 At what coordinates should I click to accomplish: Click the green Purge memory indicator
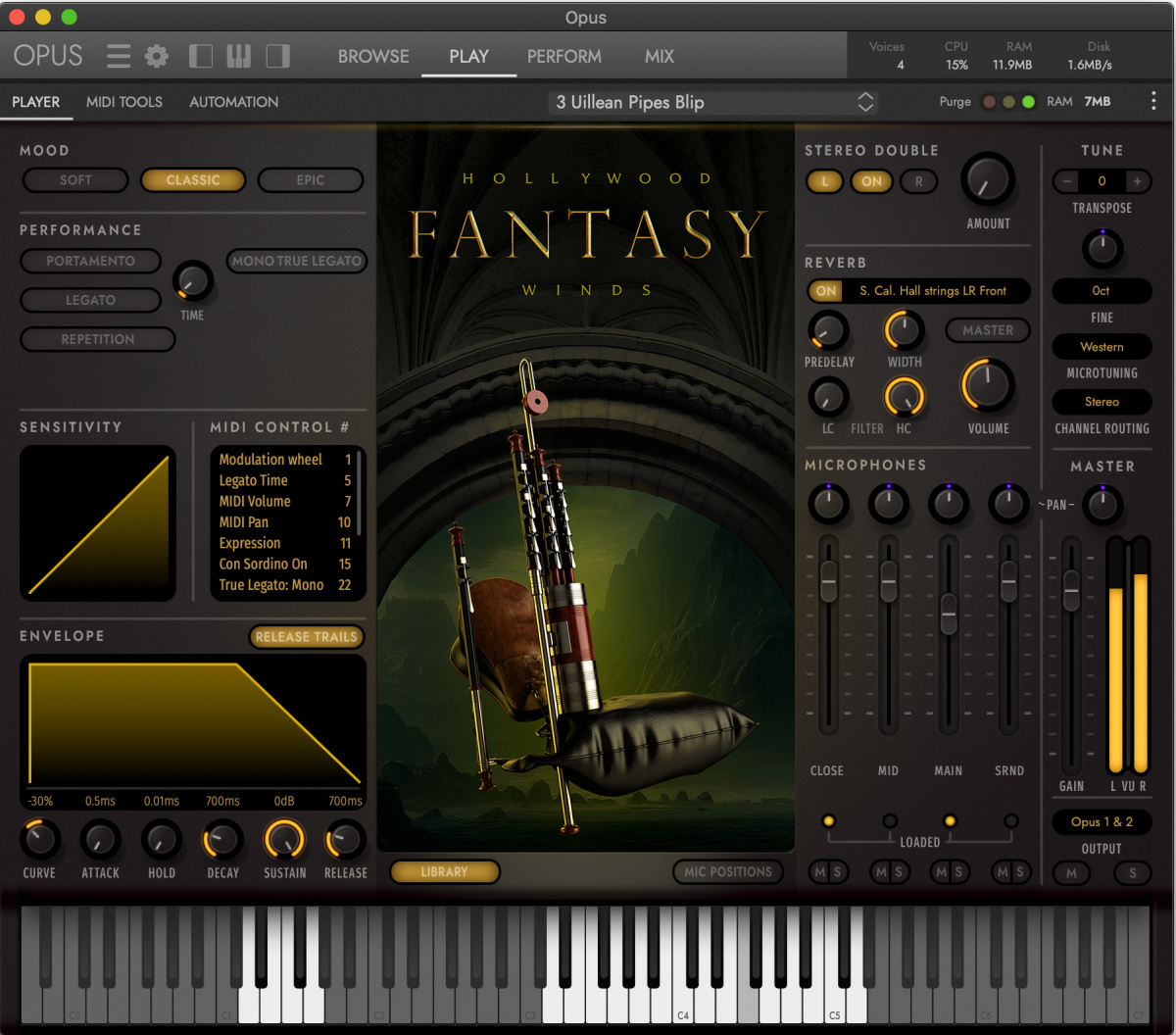click(1027, 101)
